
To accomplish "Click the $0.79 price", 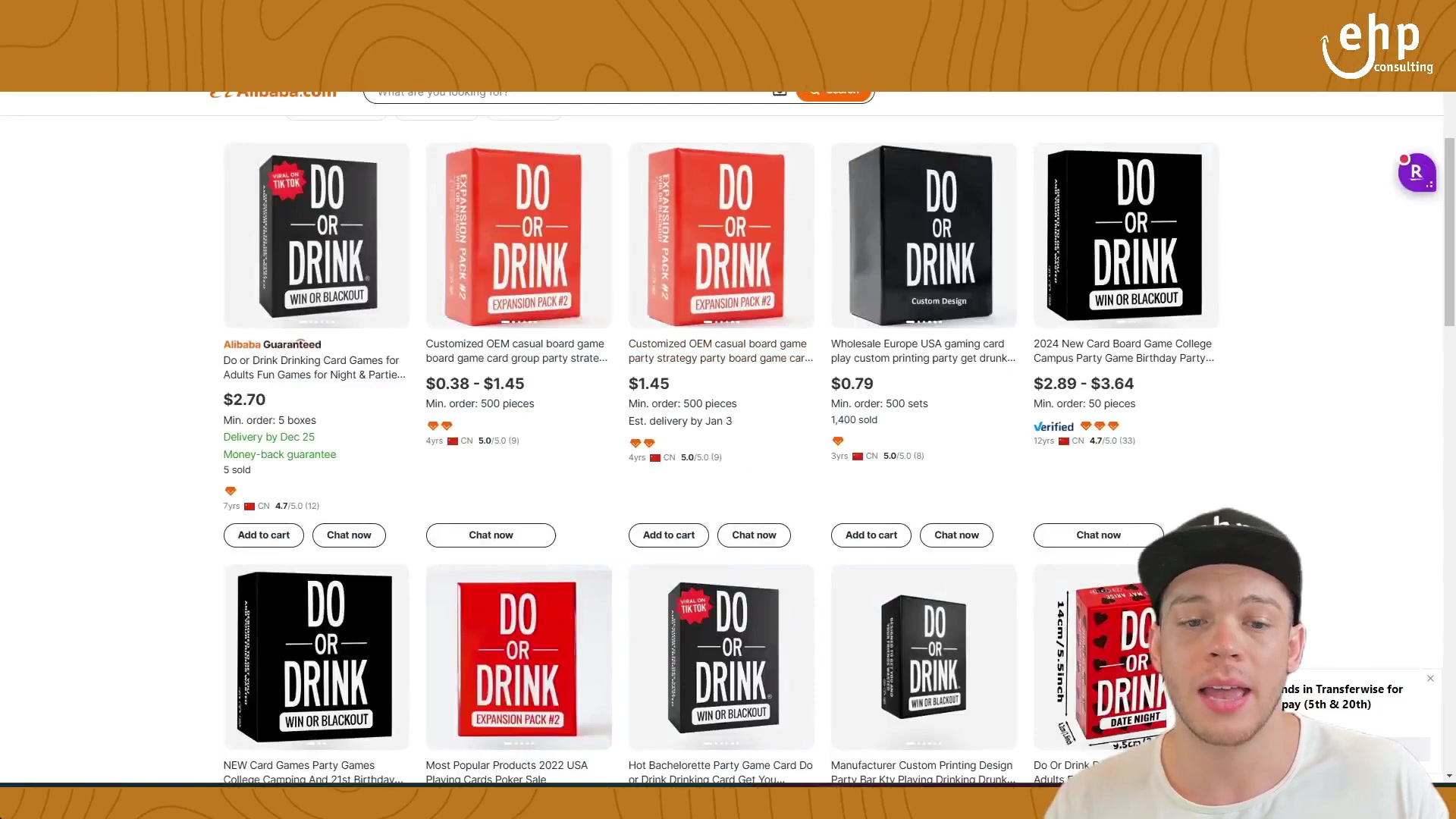I will pos(852,384).
